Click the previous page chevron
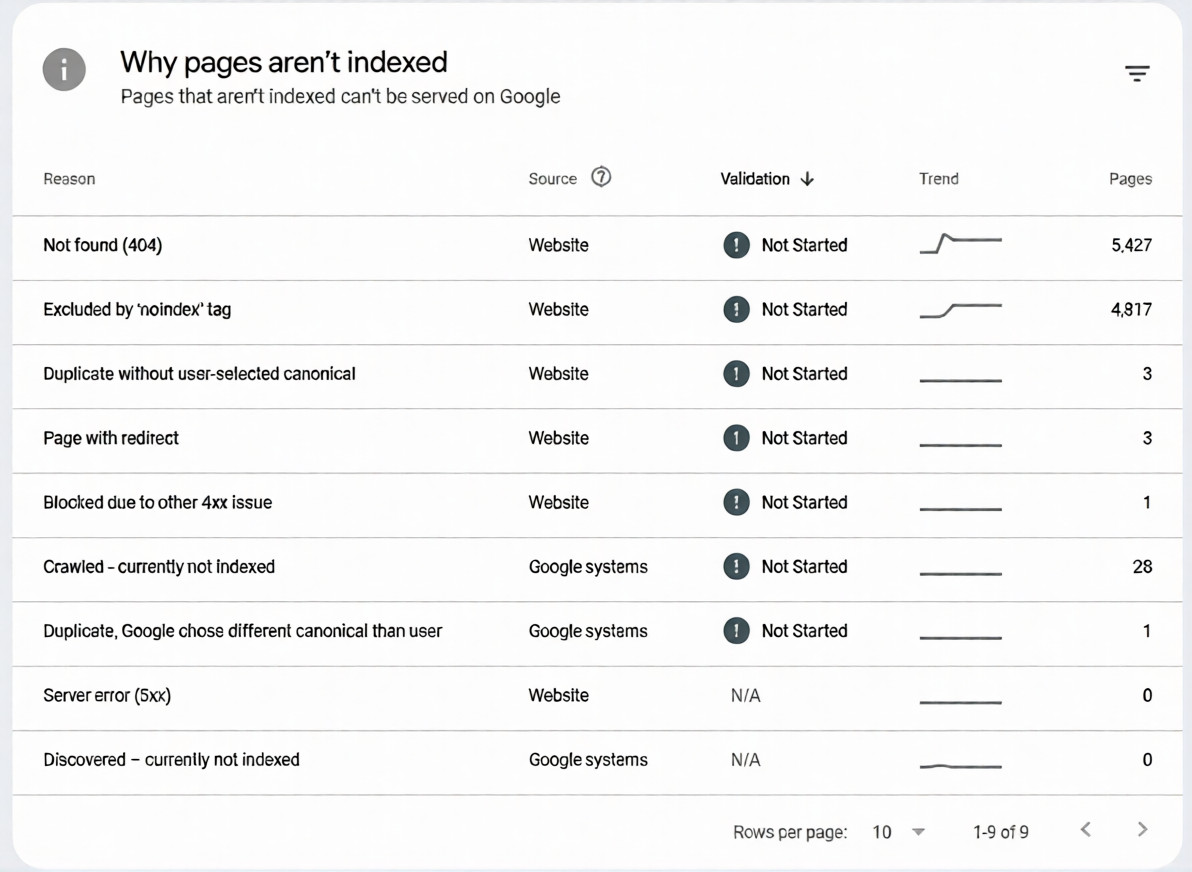 [x=1086, y=830]
